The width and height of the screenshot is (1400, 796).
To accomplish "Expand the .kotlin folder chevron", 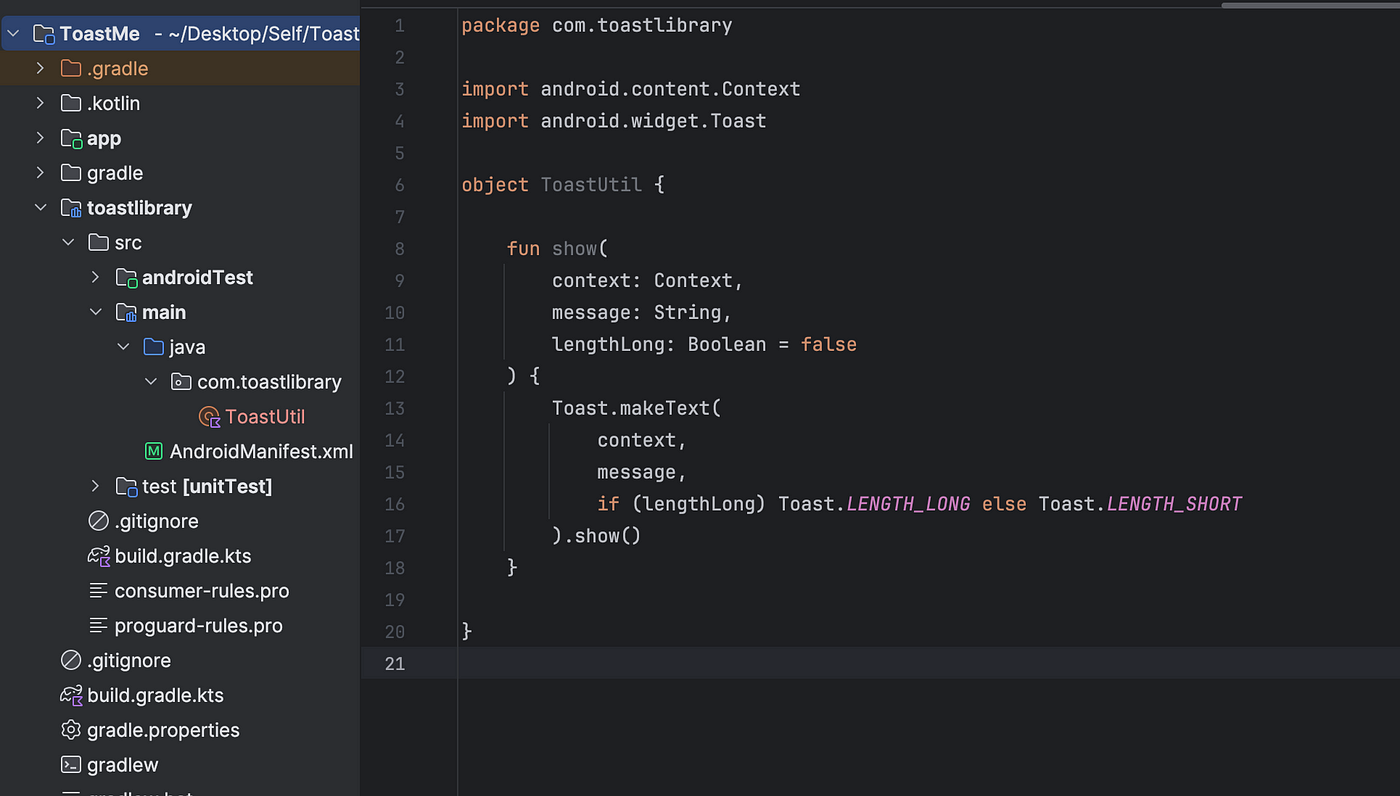I will (40, 103).
